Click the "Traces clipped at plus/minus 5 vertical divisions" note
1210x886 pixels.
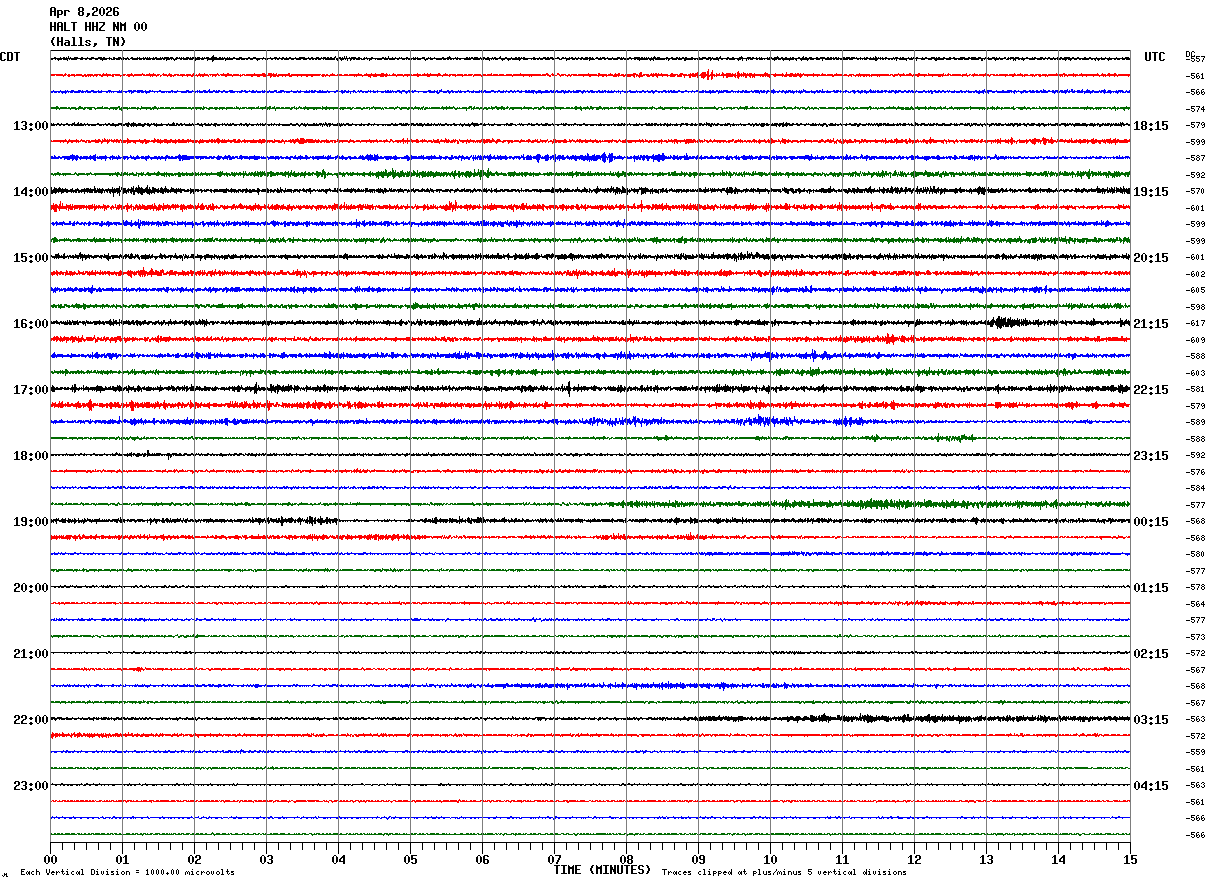click(x=784, y=873)
